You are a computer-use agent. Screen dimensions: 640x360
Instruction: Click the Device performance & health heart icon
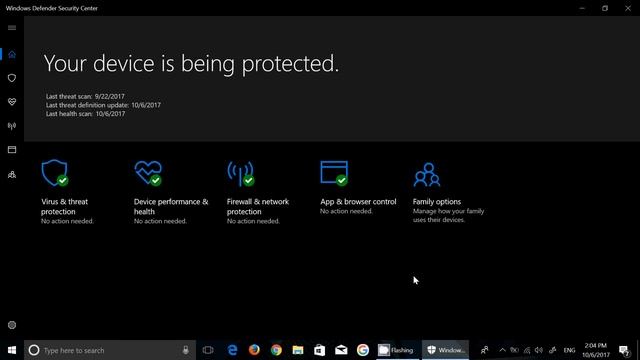pos(148,173)
